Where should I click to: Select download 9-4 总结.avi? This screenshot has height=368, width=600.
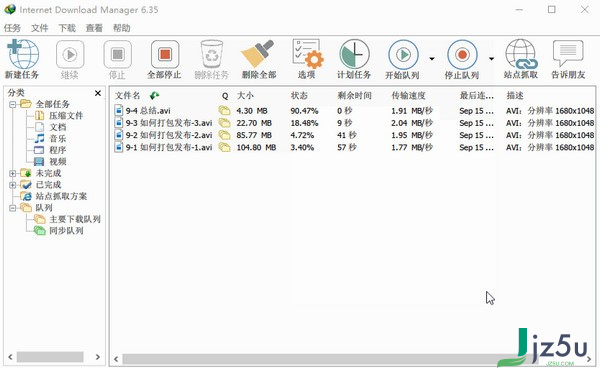click(x=148, y=111)
